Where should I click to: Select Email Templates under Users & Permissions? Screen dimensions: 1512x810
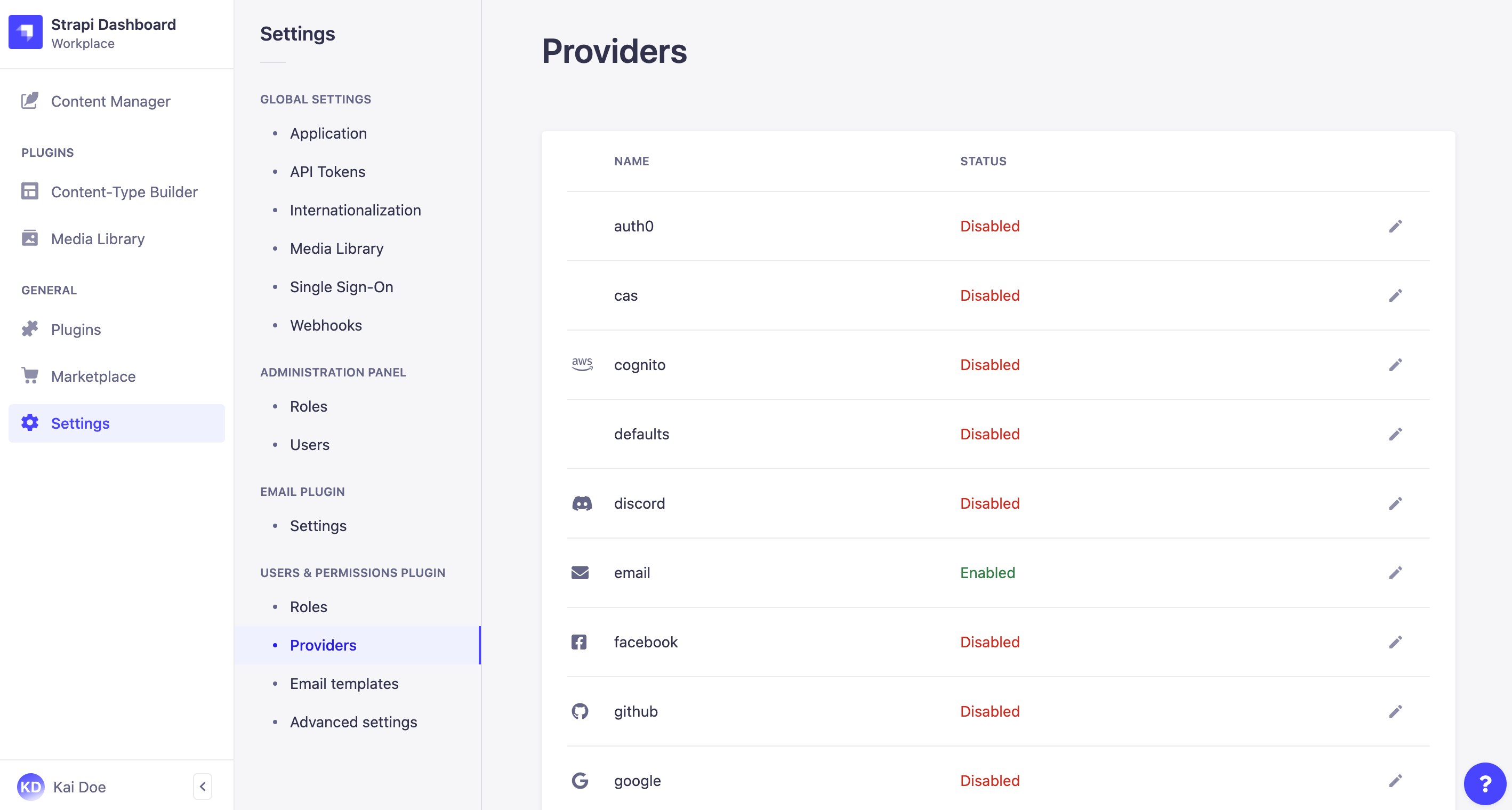[x=344, y=683]
